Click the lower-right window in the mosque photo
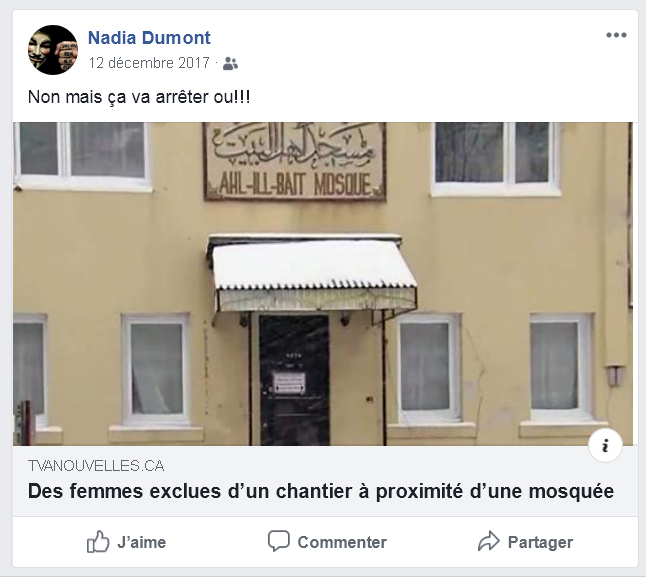Screen dimensions: 646x577 [561, 368]
